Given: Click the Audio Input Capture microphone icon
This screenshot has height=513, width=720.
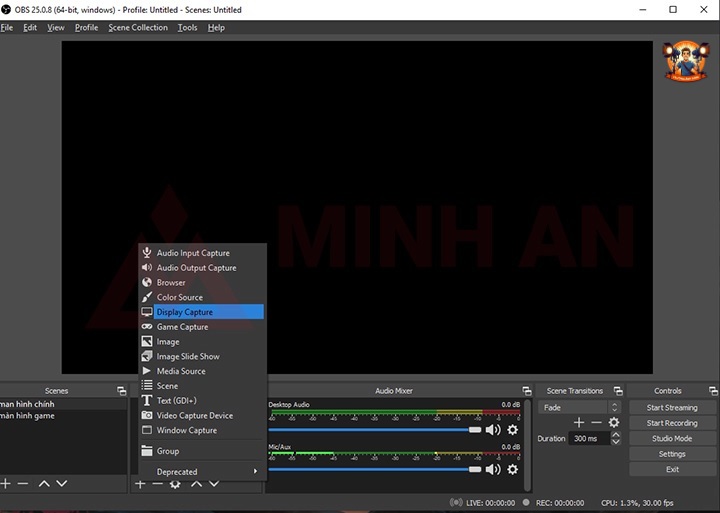Looking at the screenshot, I should tap(147, 253).
